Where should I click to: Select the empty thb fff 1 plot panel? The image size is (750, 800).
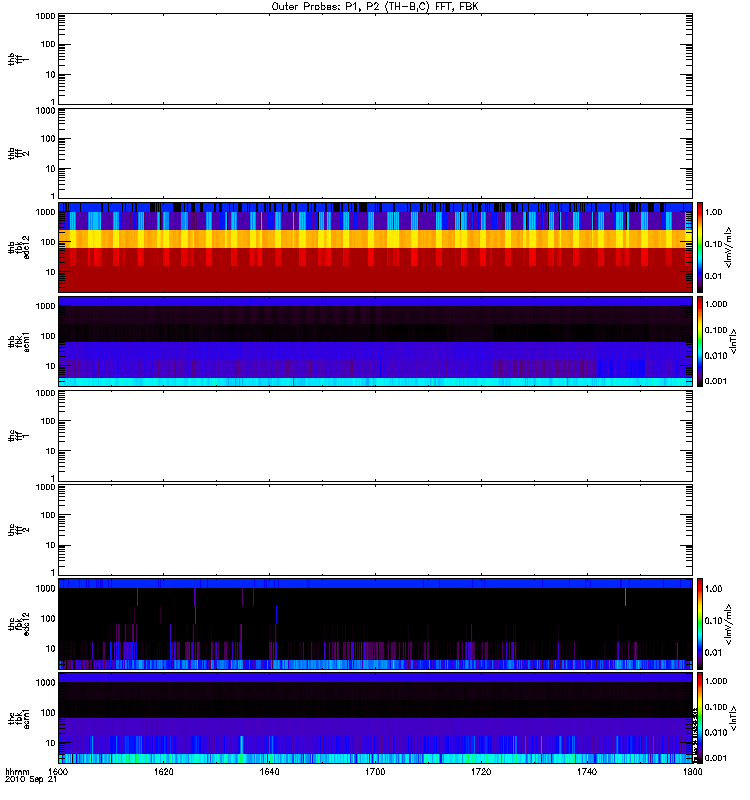click(x=376, y=59)
